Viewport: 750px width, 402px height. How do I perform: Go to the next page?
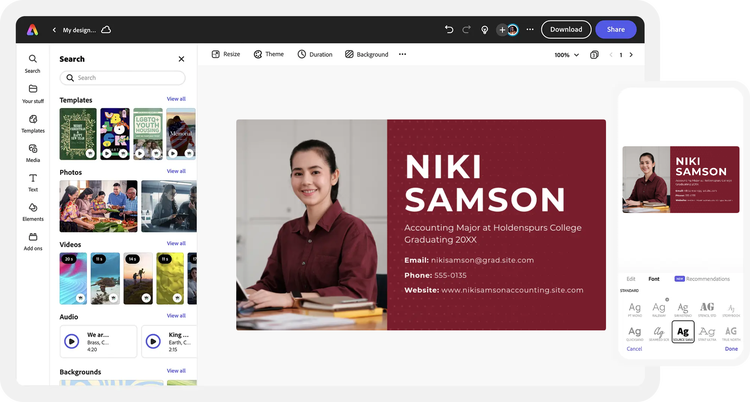(631, 55)
